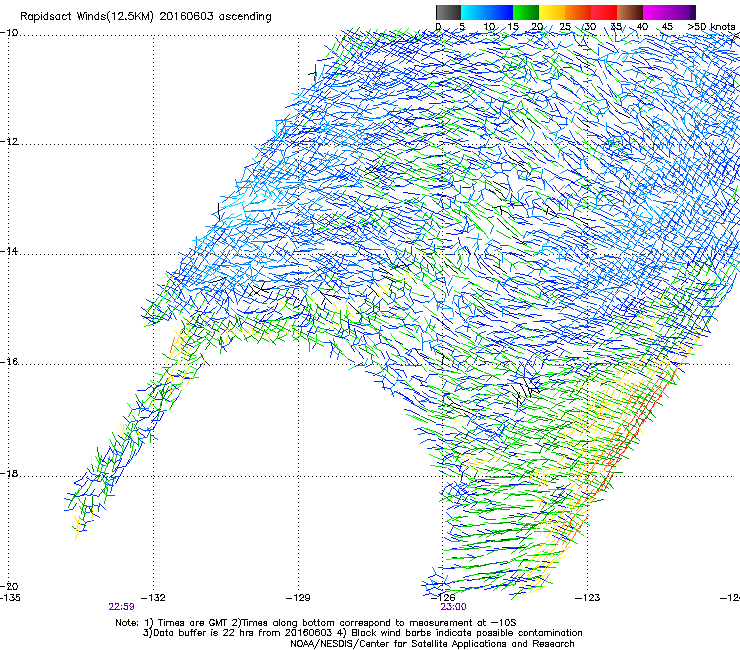Click the -123 longitude axis label

click(x=588, y=598)
